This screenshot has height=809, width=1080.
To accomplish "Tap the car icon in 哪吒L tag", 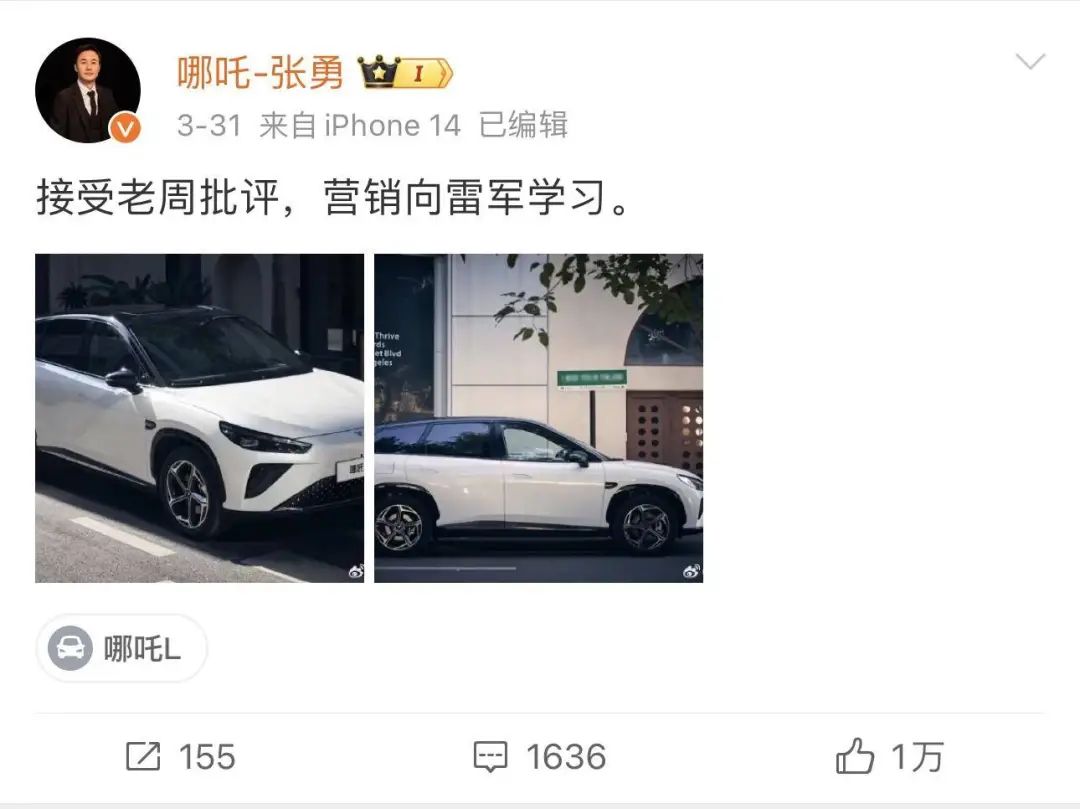I will pos(70,649).
